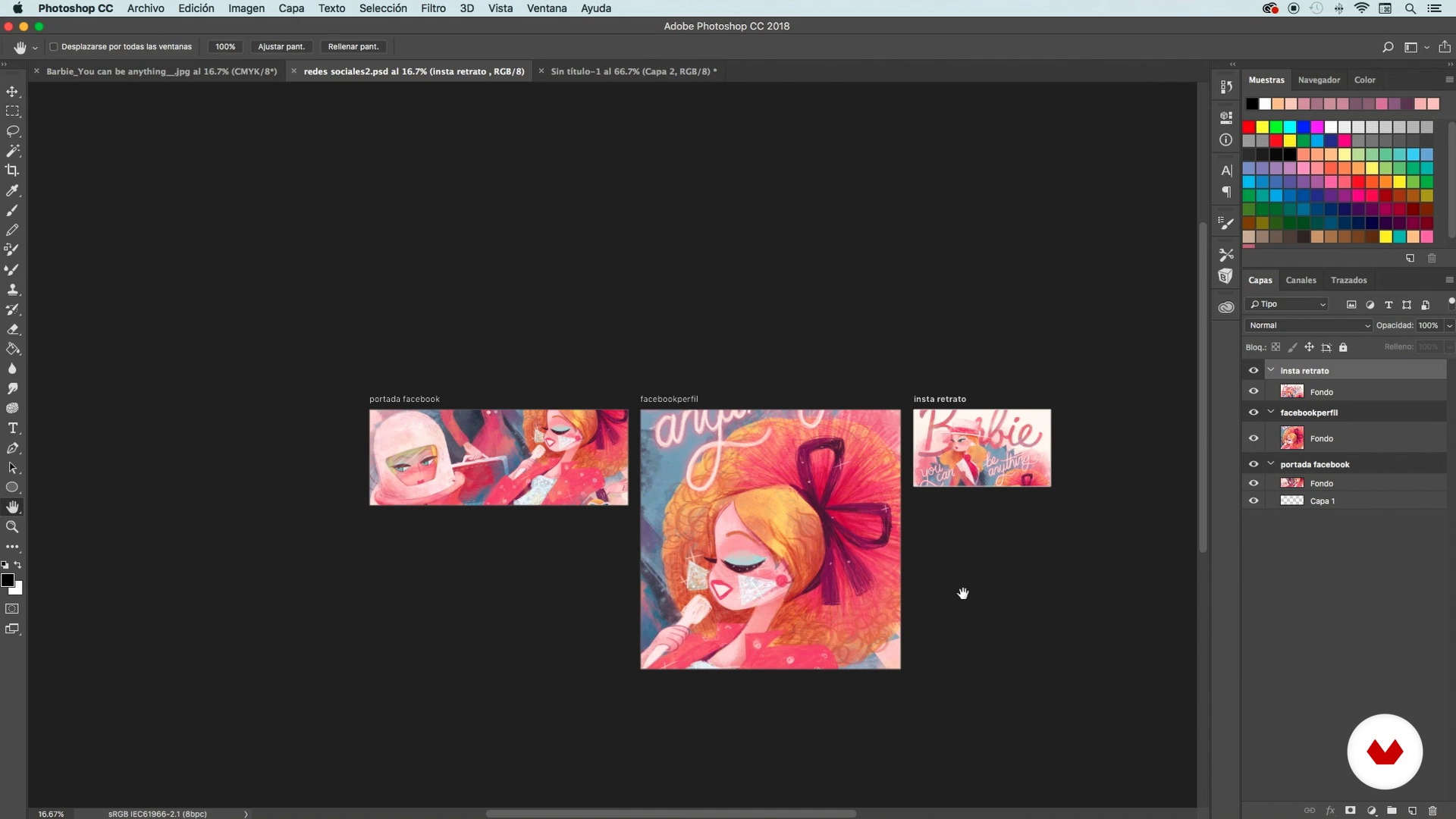Select the Rectangular Marquee tool
The image size is (1456, 819).
coord(13,111)
